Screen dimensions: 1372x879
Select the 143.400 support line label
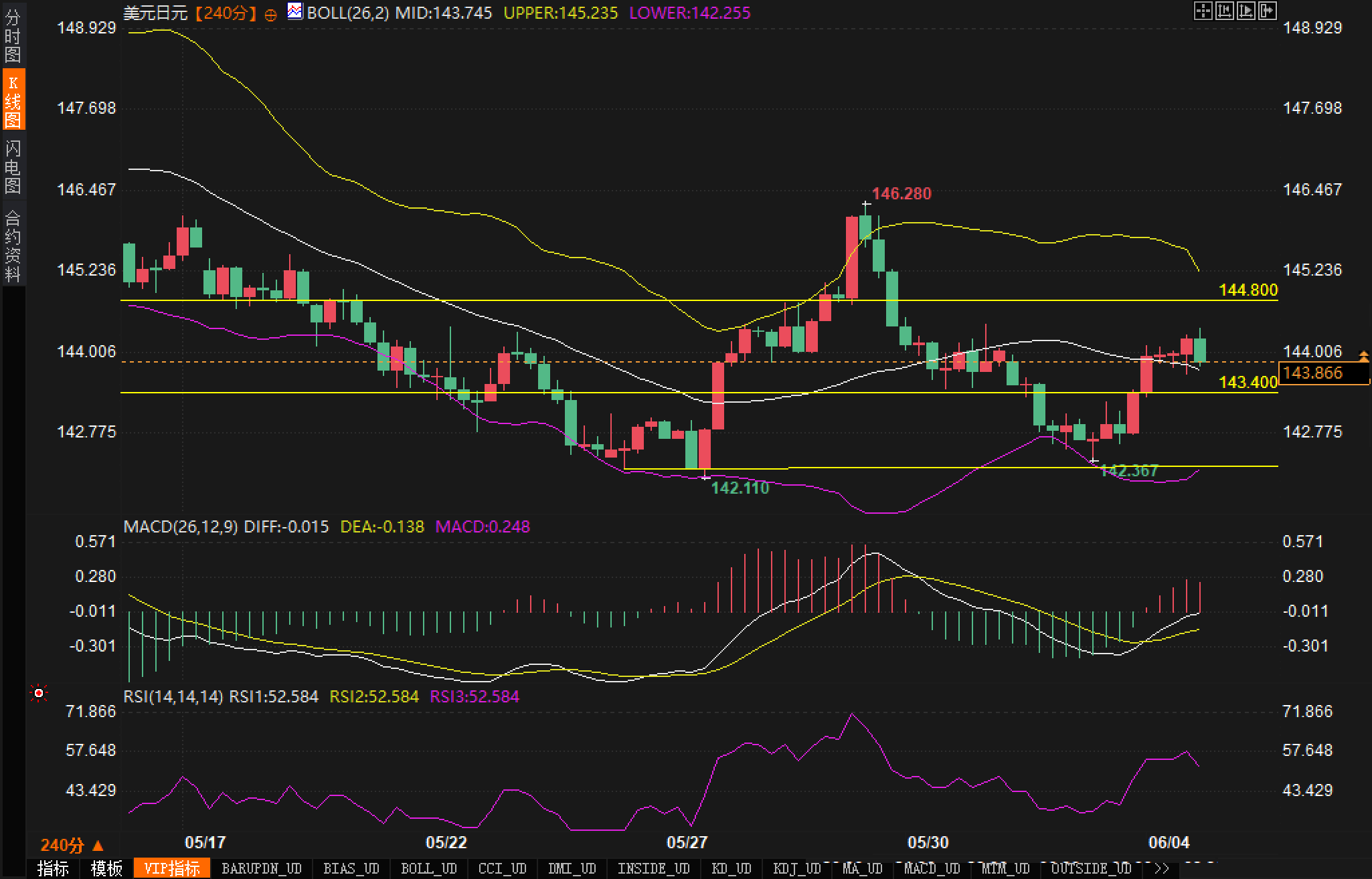(x=1248, y=383)
